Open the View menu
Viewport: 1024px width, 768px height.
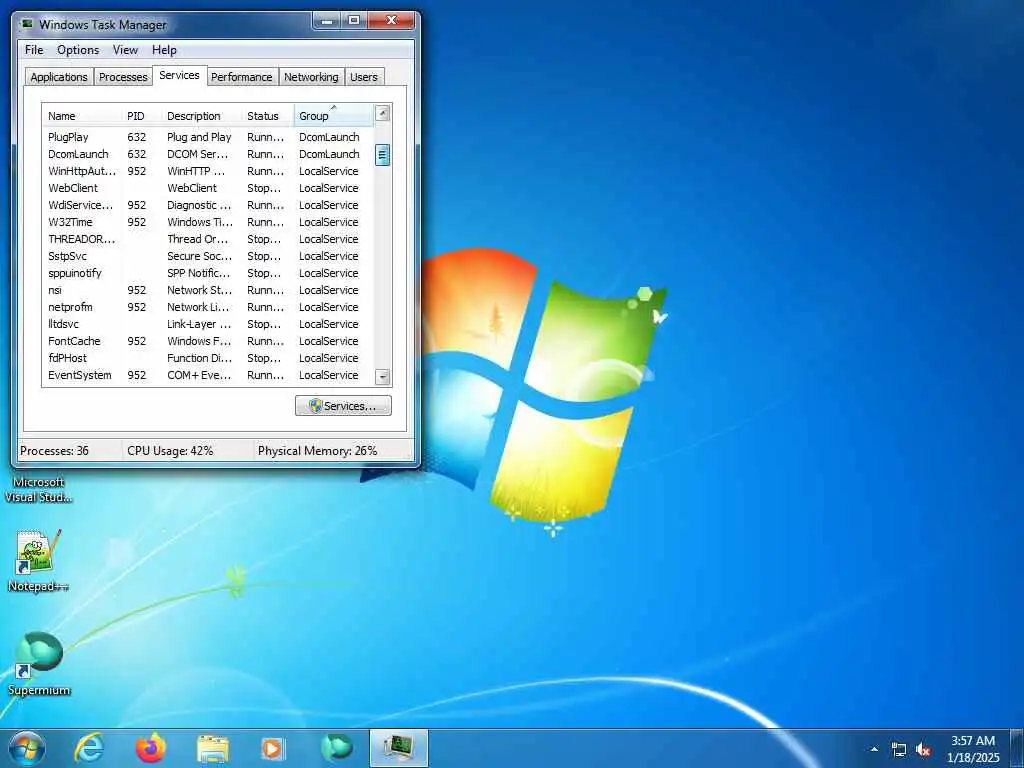(x=125, y=50)
